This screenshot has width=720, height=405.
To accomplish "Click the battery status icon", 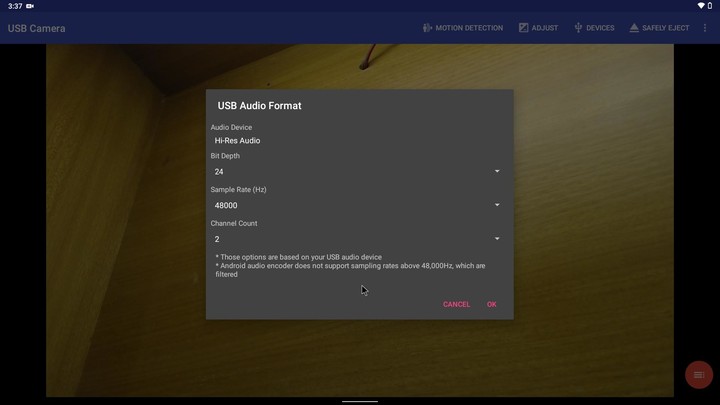I will click(711, 6).
